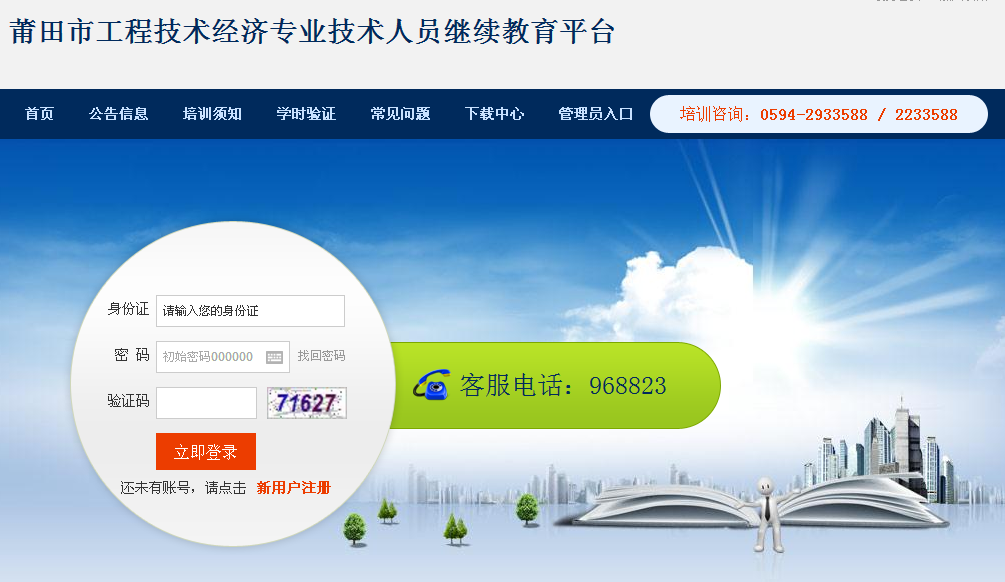This screenshot has height=582, width=1005.
Task: Click the green 客服电话 968823 banner
Action: [x=555, y=385]
